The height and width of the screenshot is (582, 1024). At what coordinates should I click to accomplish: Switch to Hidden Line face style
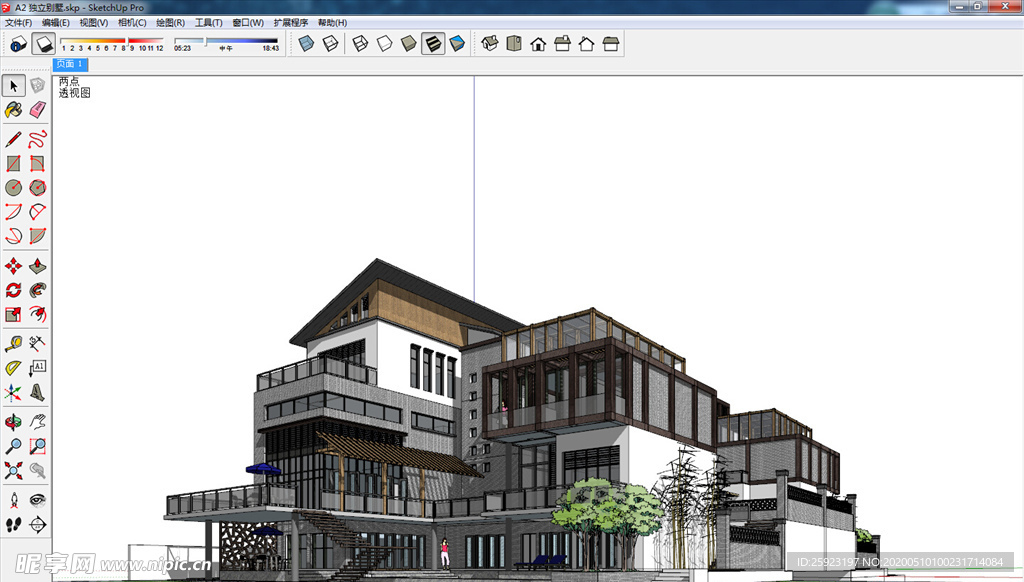[x=385, y=44]
